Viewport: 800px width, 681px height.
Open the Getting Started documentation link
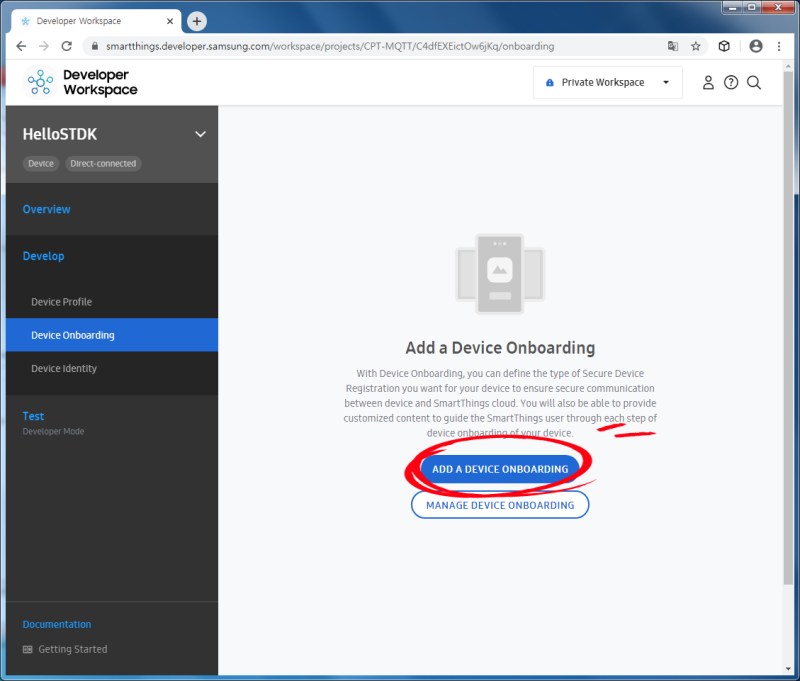pyautogui.click(x=72, y=649)
